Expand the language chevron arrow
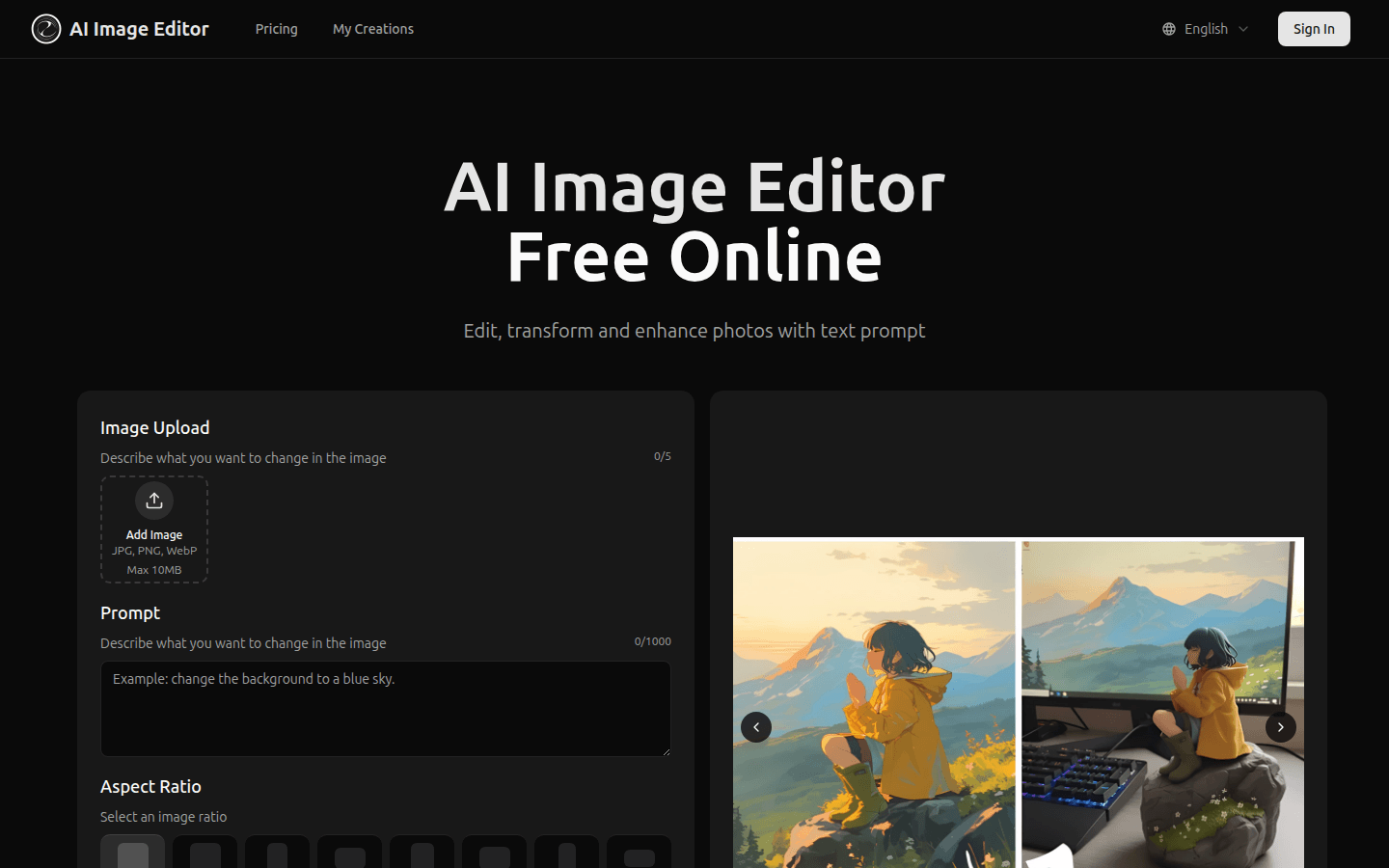The image size is (1389, 868). point(1243,29)
